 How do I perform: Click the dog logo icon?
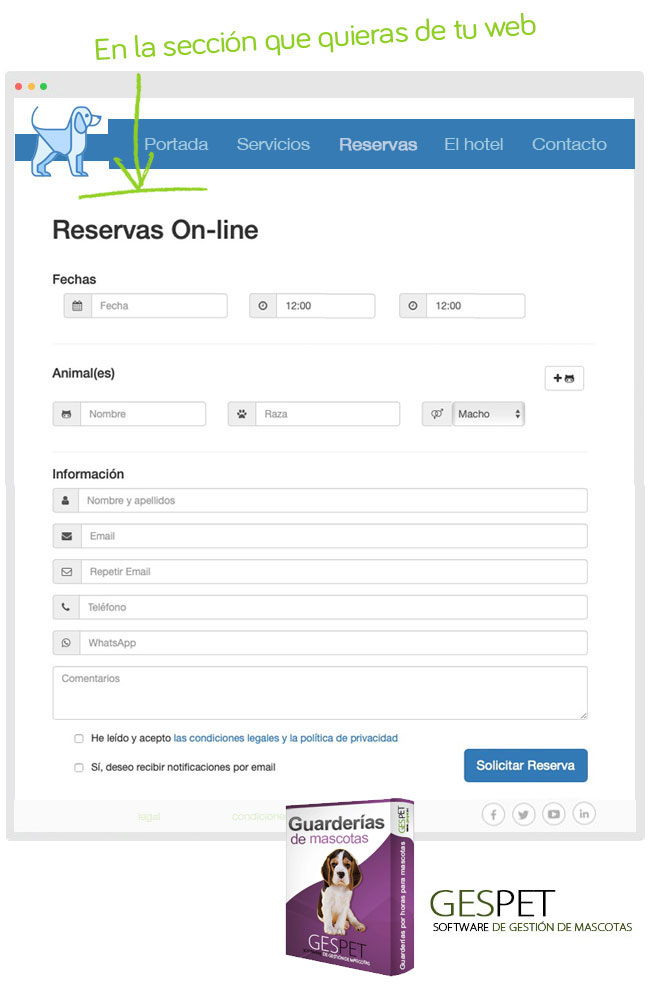pyautogui.click(x=62, y=139)
